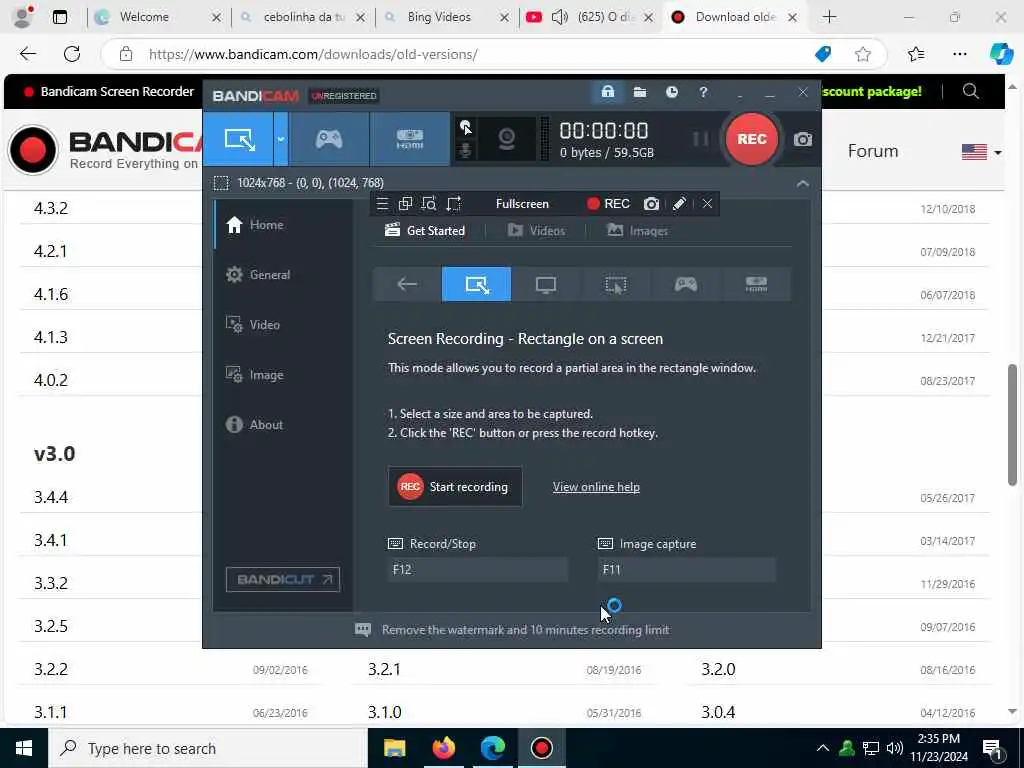Open the scheduled recording clock icon
1024x768 pixels.
click(x=671, y=92)
